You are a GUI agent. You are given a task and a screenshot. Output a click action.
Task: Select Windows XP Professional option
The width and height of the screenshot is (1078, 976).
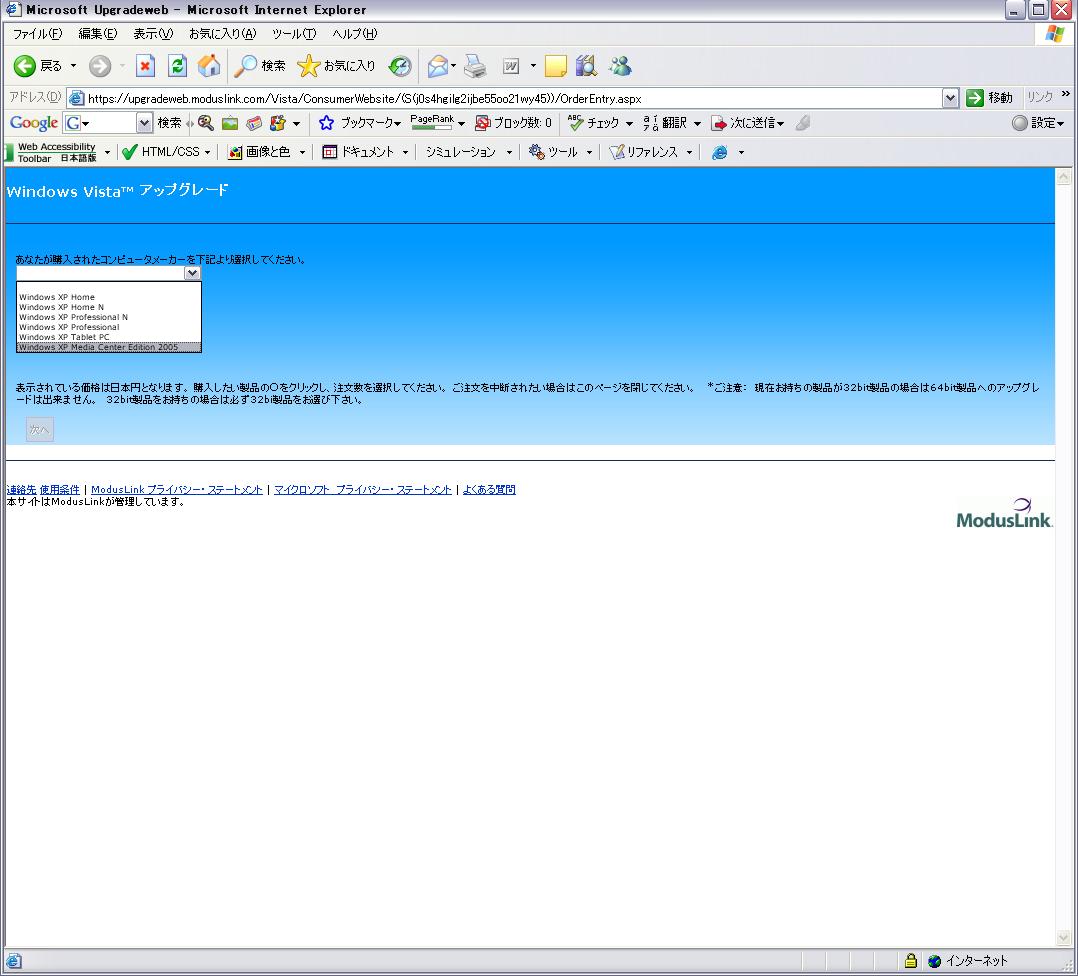[109, 327]
